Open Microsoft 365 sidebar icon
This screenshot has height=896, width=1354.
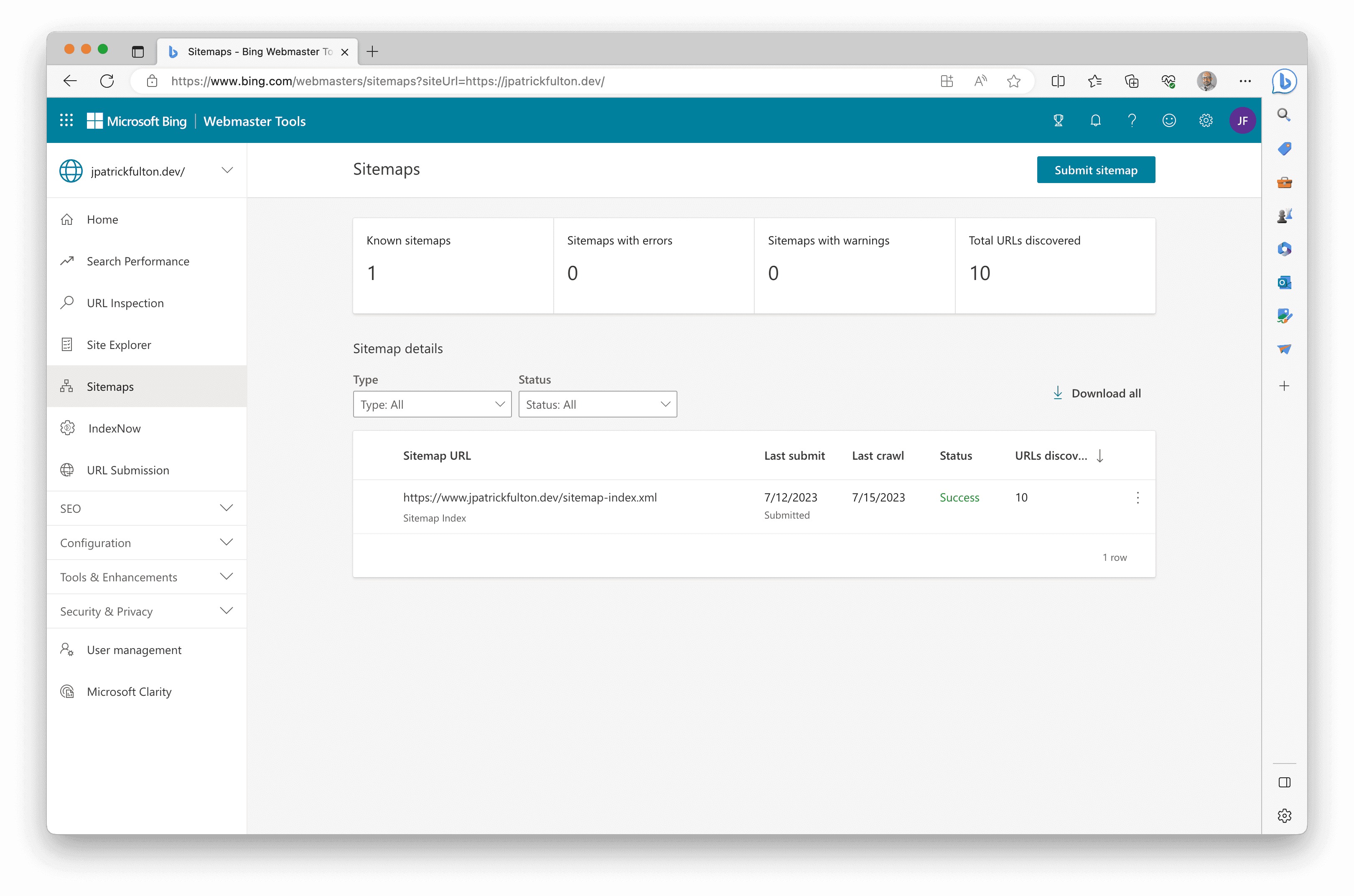click(x=1284, y=249)
